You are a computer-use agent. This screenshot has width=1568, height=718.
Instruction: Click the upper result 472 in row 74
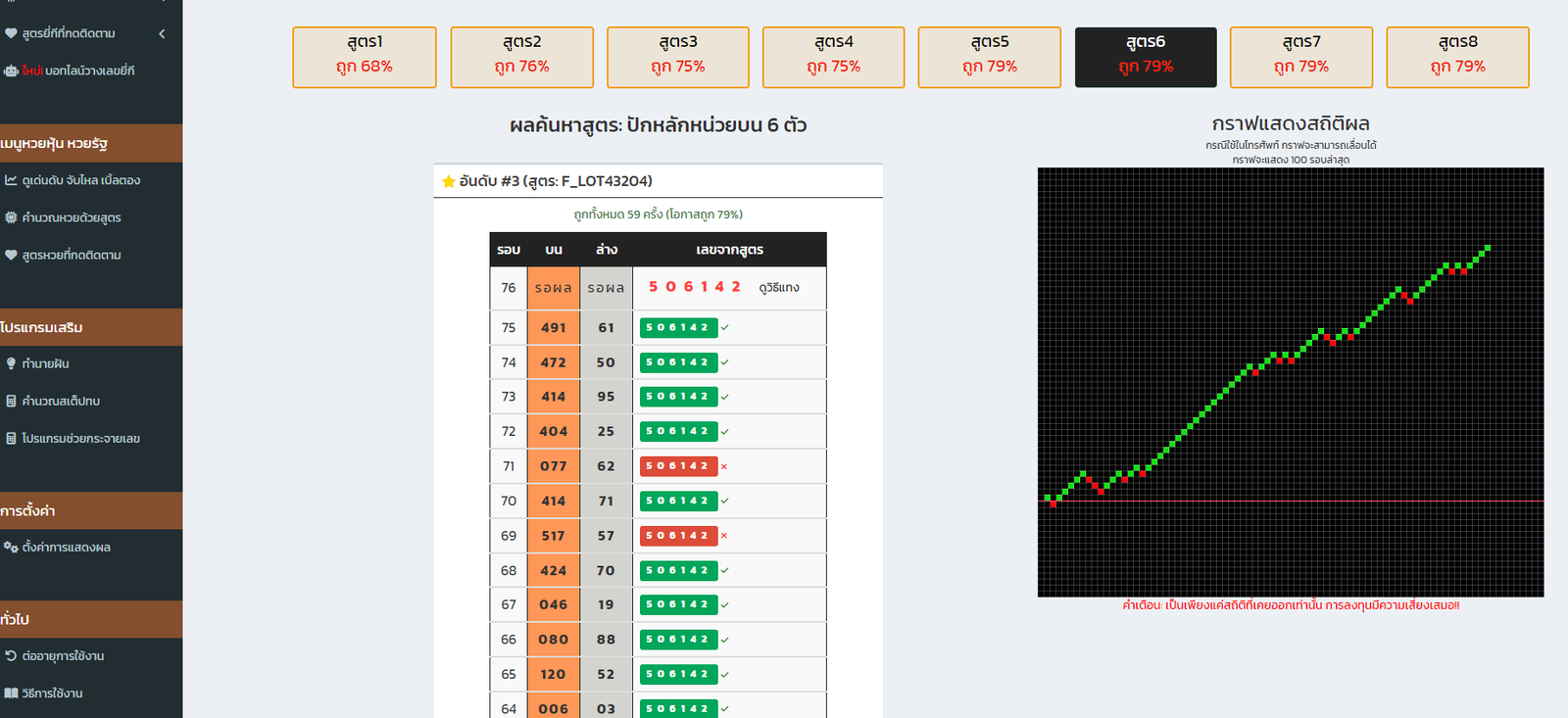(x=554, y=362)
